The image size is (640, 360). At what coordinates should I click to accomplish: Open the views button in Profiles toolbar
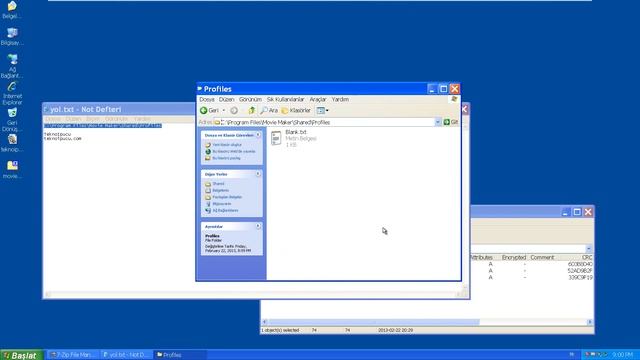coord(322,111)
